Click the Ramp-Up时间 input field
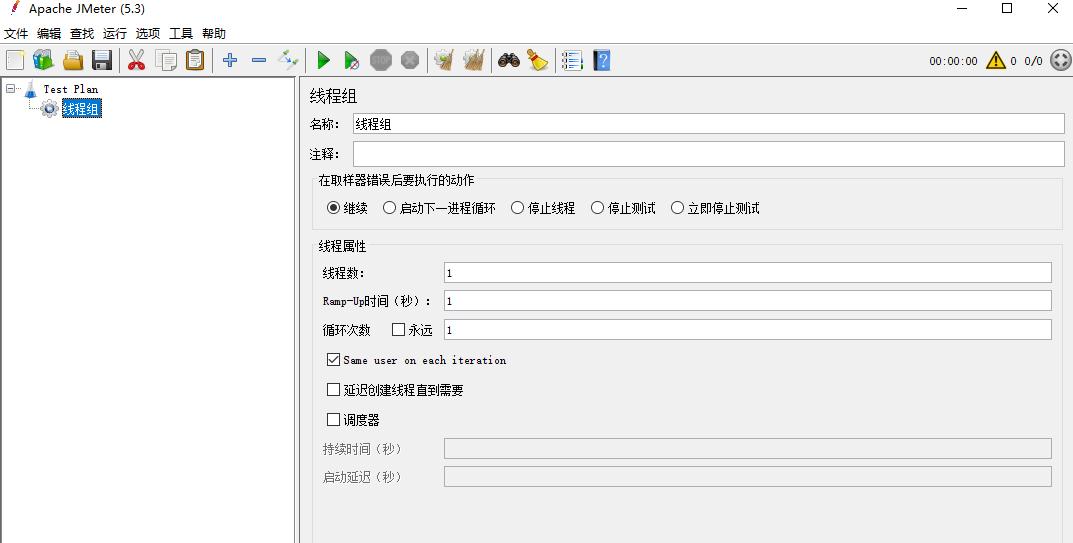 click(747, 301)
